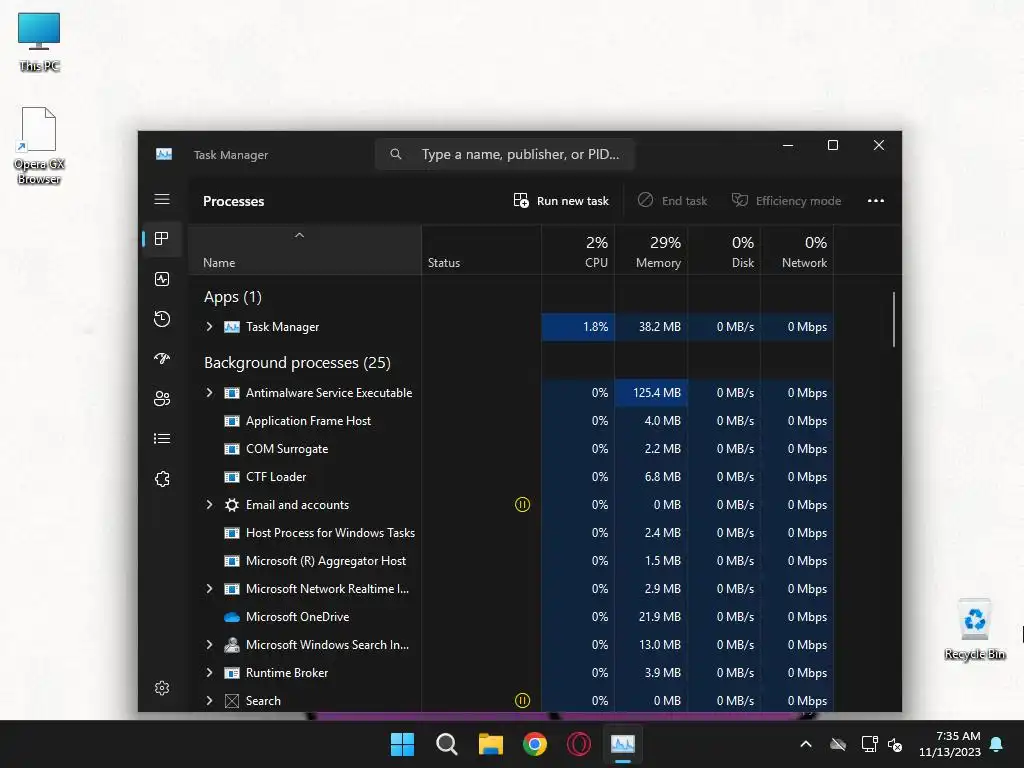Click the Efficiency mode button
Image resolution: width=1024 pixels, height=768 pixels.
786,200
